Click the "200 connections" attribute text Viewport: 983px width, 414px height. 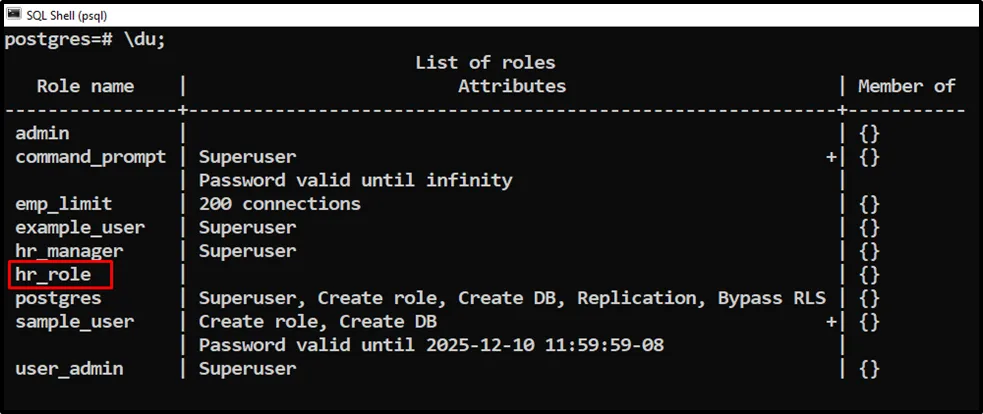[280, 204]
